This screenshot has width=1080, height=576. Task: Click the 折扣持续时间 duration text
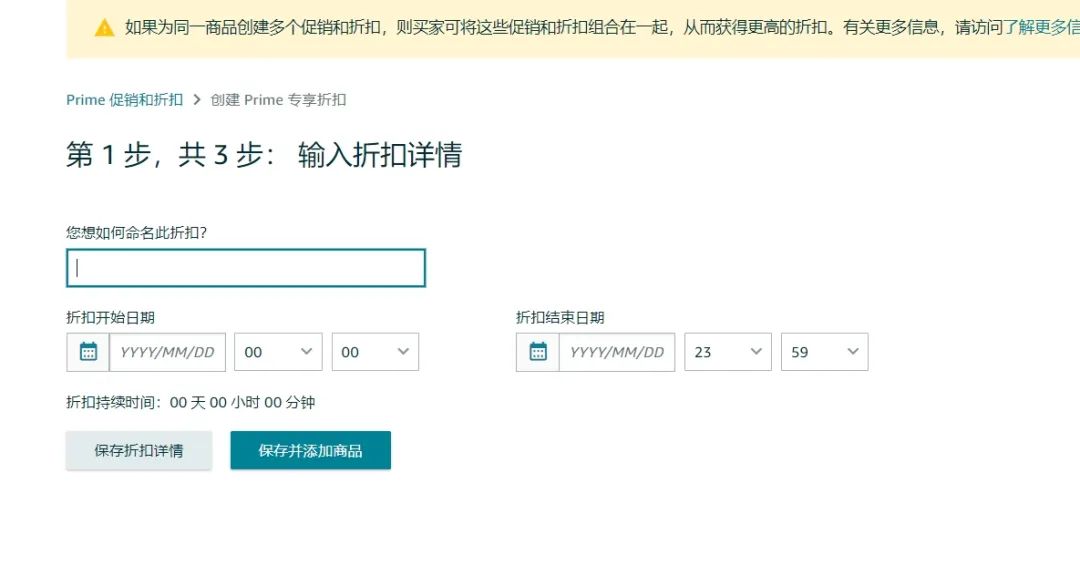tap(191, 402)
